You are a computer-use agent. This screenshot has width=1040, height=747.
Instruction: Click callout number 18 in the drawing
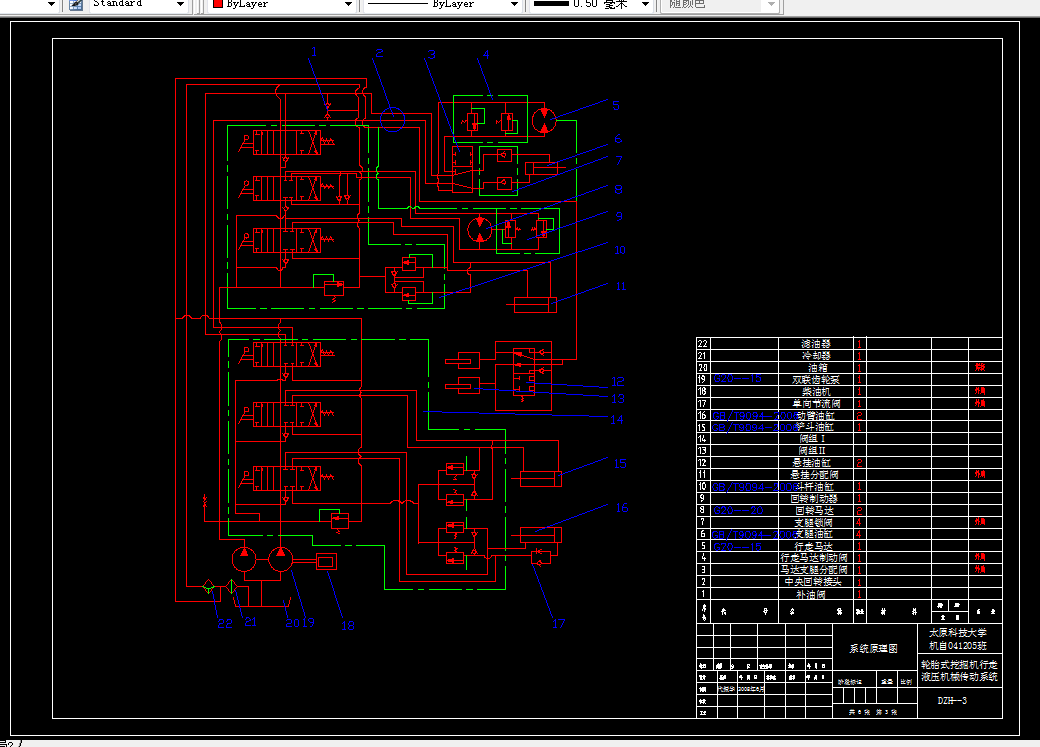click(348, 626)
